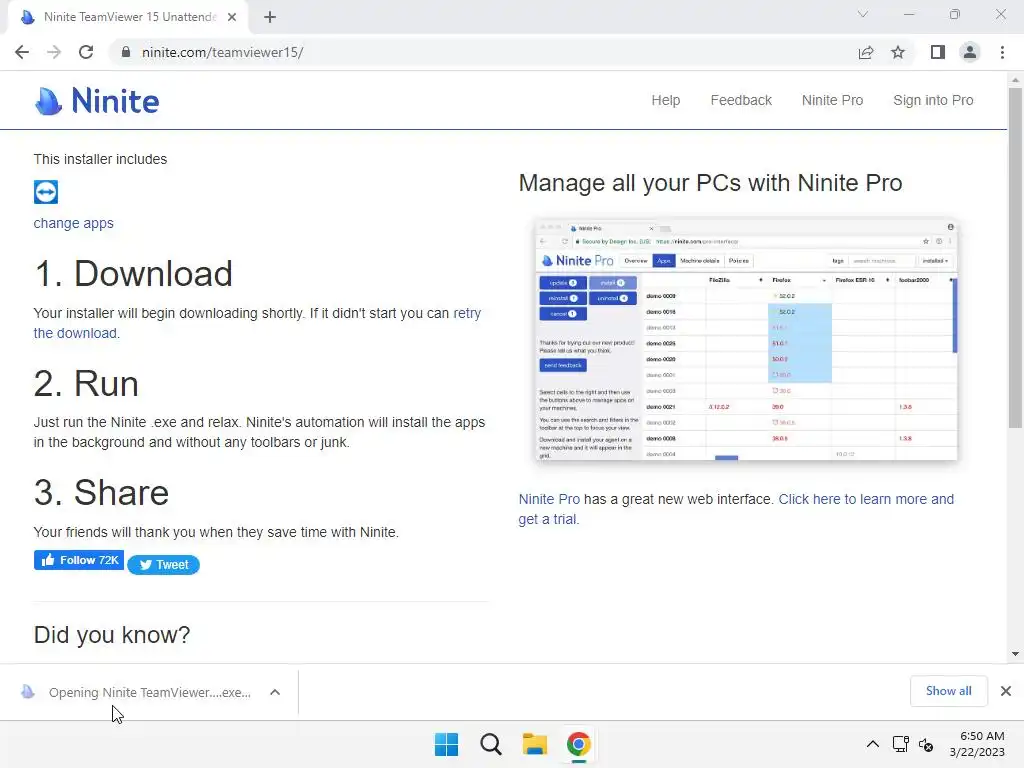
Task: Open the Feedback page
Action: pyautogui.click(x=741, y=100)
